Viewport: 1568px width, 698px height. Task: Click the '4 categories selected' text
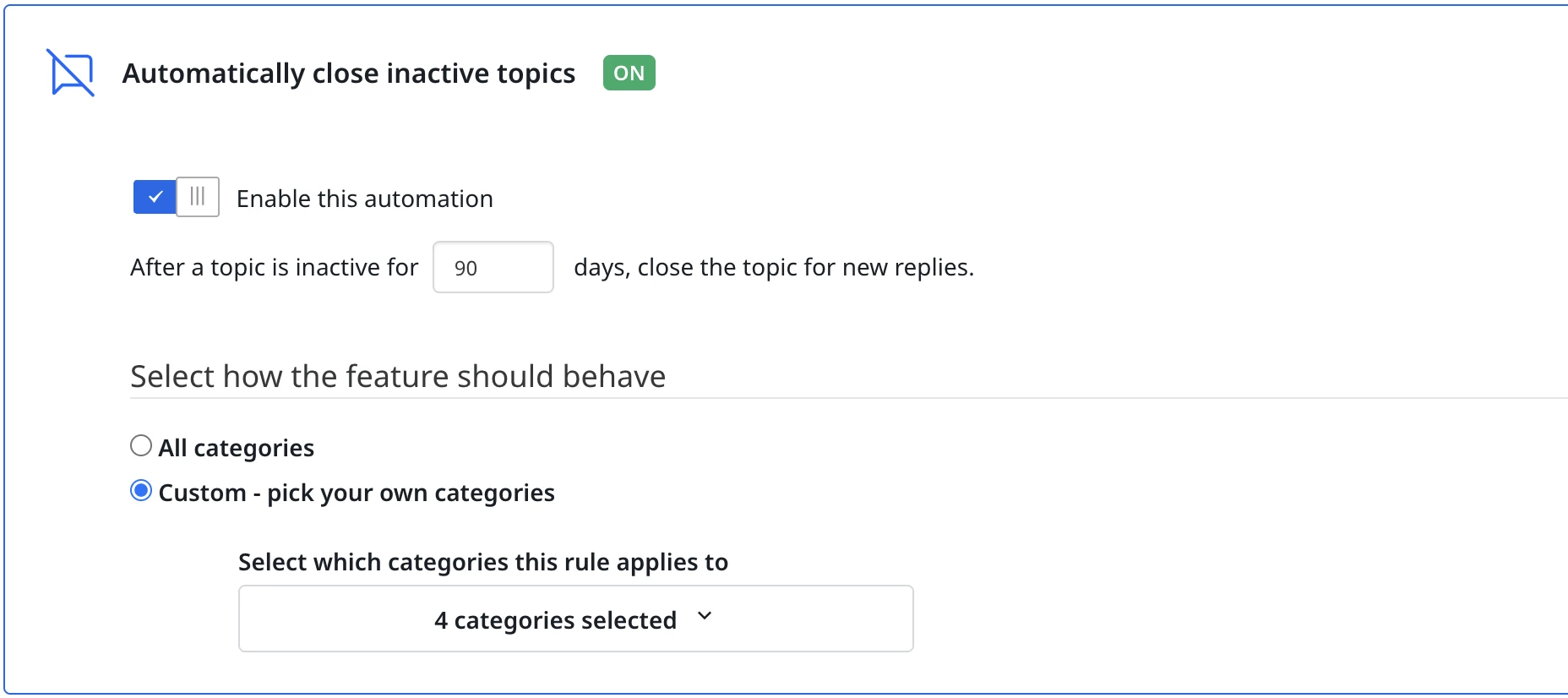tap(555, 620)
